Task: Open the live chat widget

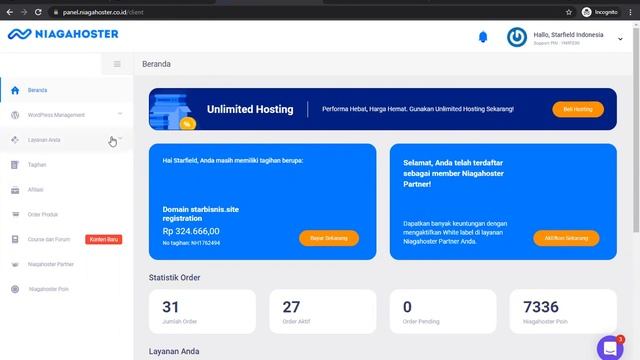Action: pyautogui.click(x=610, y=348)
